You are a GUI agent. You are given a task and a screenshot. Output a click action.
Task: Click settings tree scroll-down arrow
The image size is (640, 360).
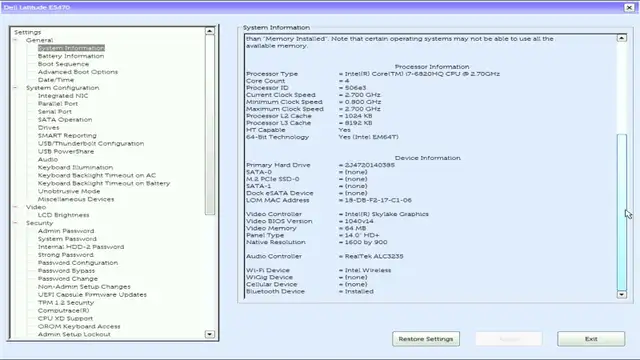(209, 334)
